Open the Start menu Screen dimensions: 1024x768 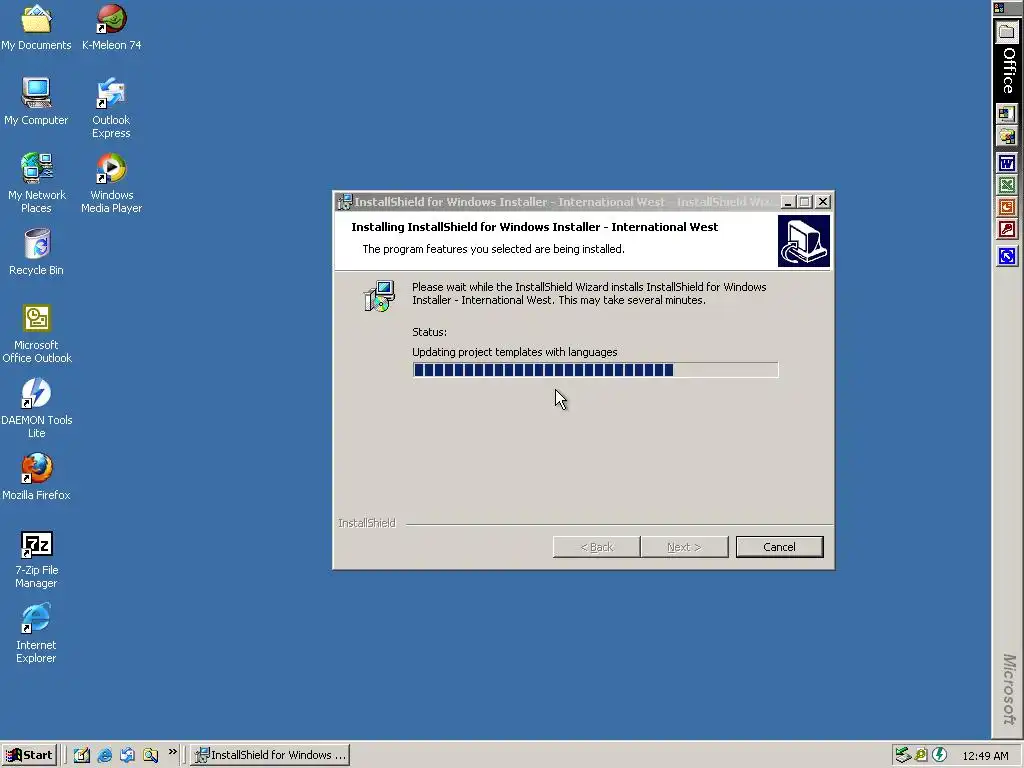click(x=29, y=755)
